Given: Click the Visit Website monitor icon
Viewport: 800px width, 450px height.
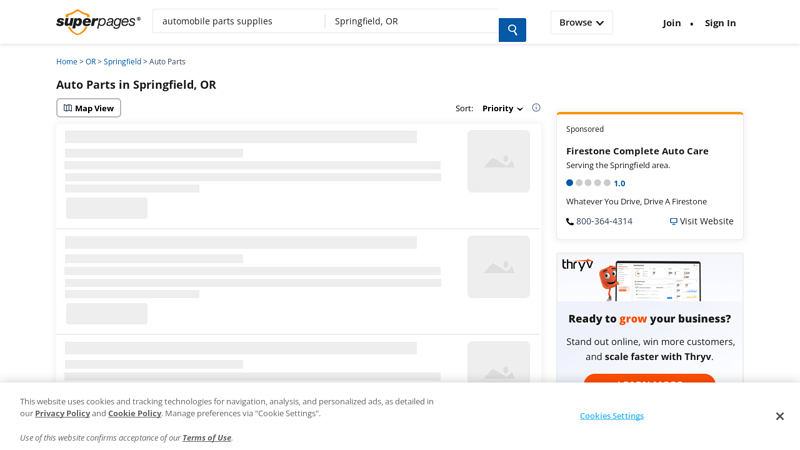Looking at the screenshot, I should pos(674,222).
